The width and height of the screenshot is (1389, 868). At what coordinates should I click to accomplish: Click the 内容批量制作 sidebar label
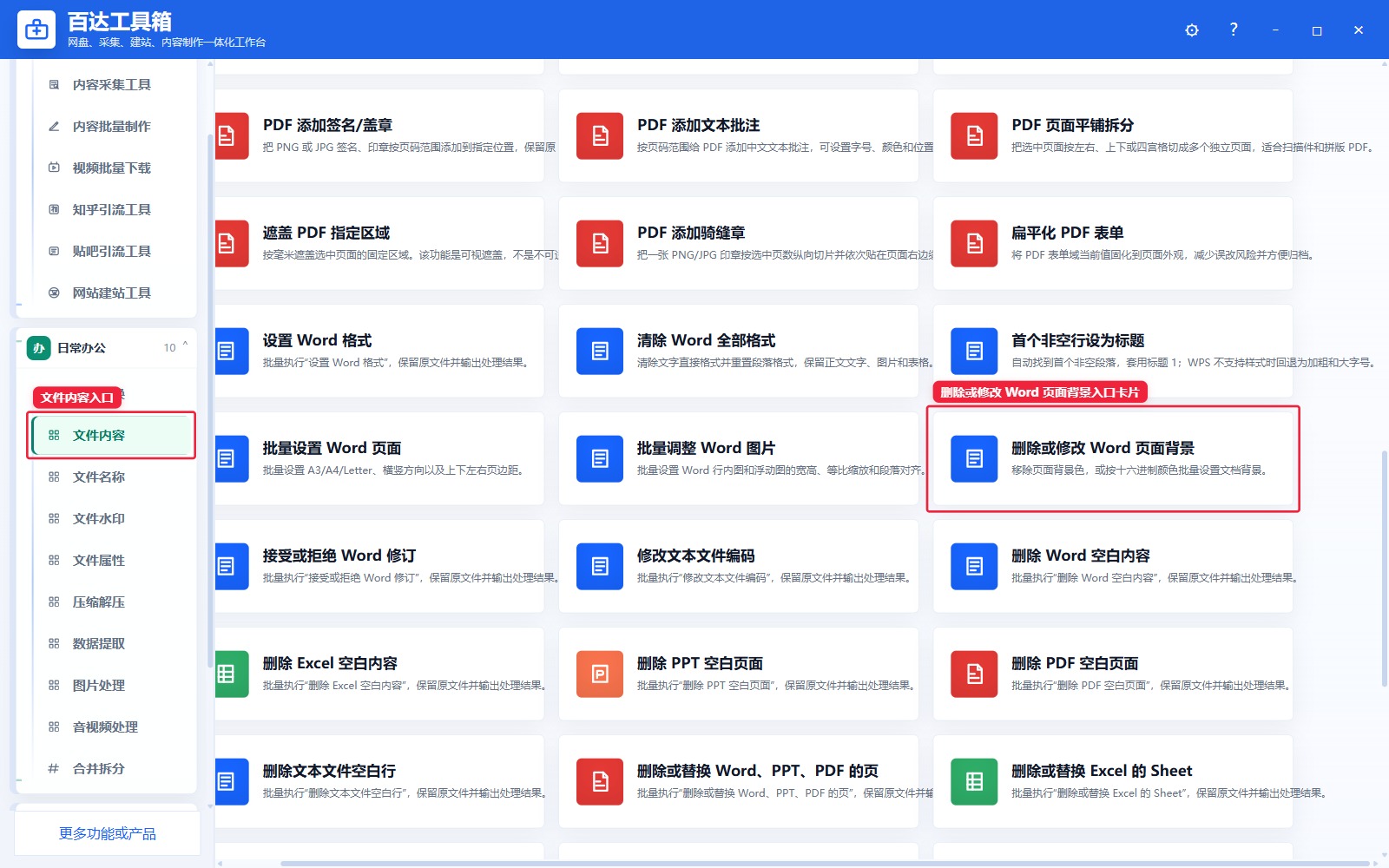(x=112, y=126)
